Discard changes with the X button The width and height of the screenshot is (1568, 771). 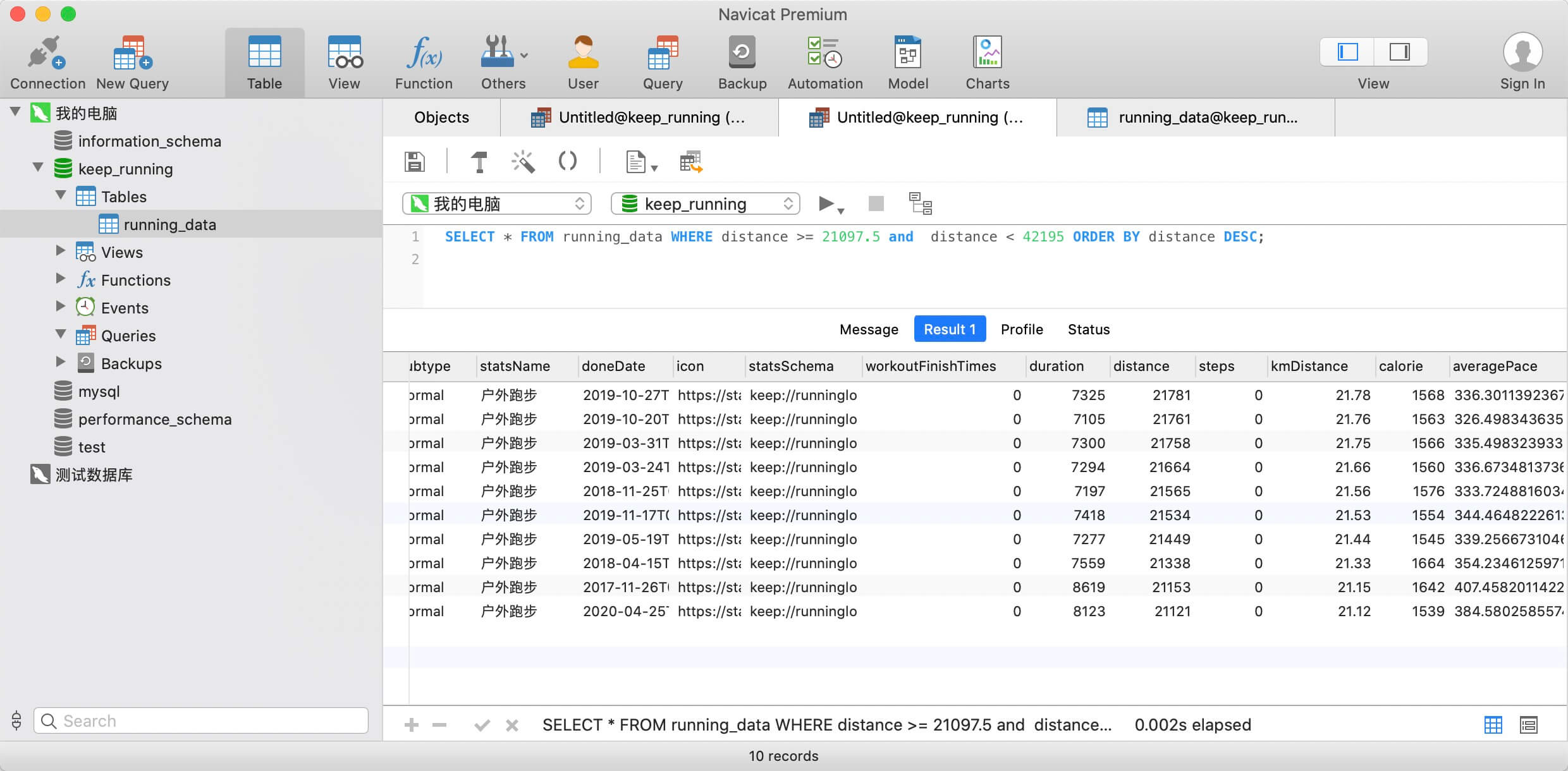click(512, 725)
